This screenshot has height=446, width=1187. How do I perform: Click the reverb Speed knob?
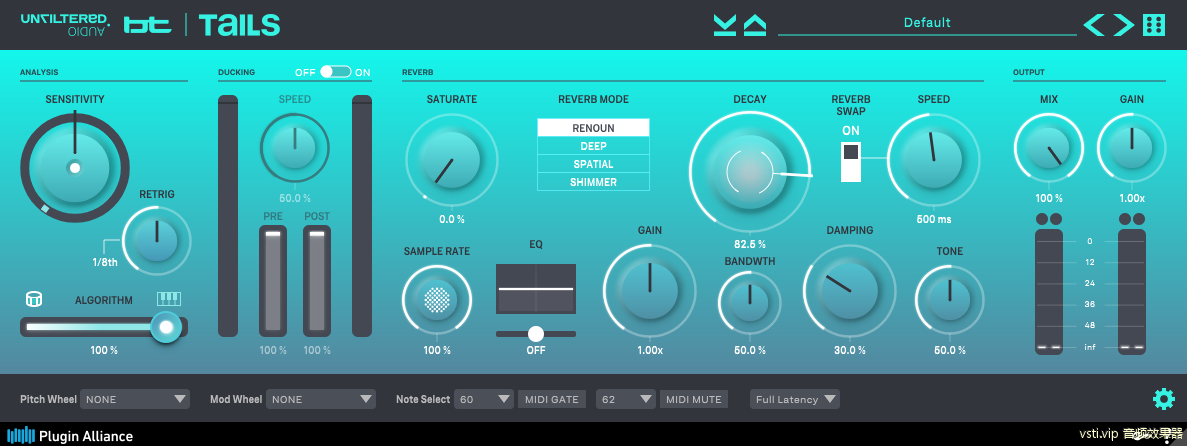(933, 160)
